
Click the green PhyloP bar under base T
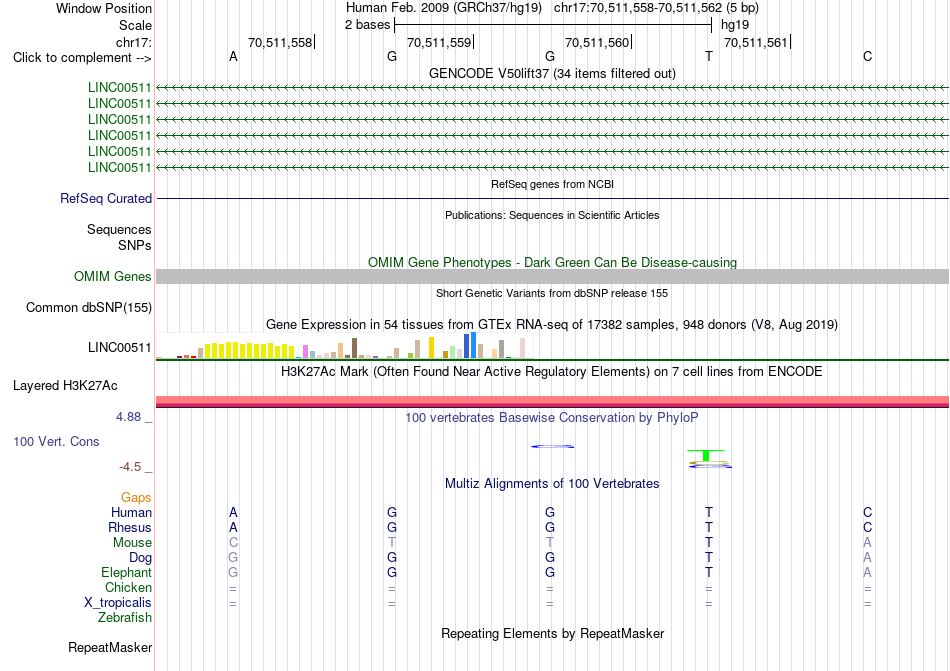click(706, 456)
